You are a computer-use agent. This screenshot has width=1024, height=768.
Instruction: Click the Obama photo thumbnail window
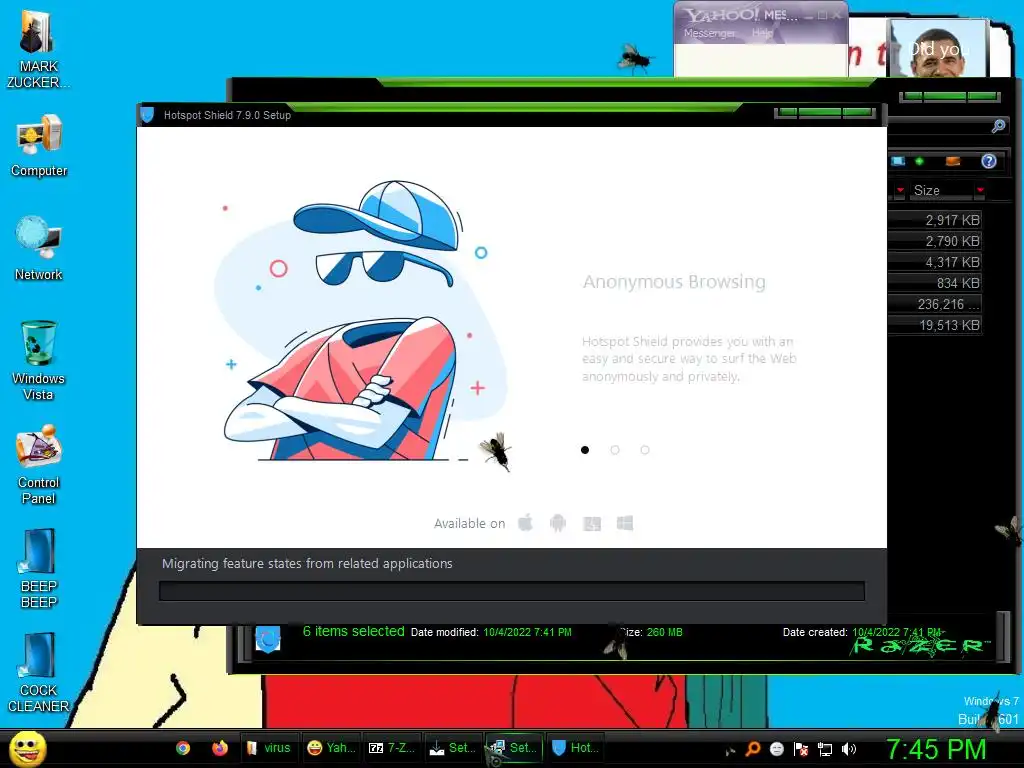click(x=938, y=48)
